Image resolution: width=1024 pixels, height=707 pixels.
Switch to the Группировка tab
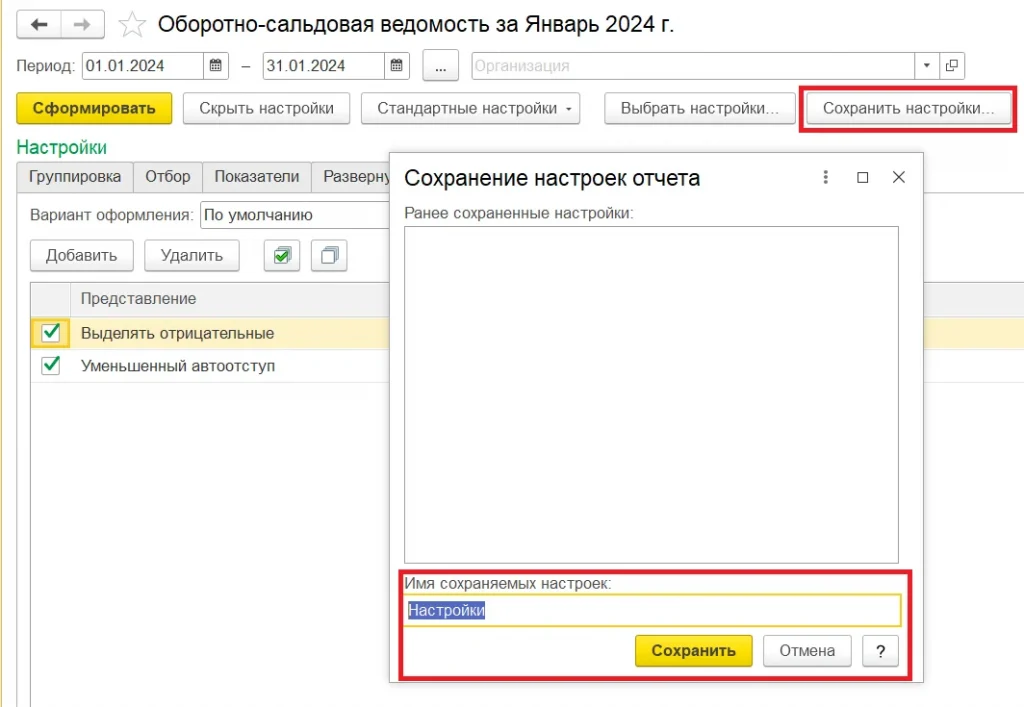(x=75, y=176)
